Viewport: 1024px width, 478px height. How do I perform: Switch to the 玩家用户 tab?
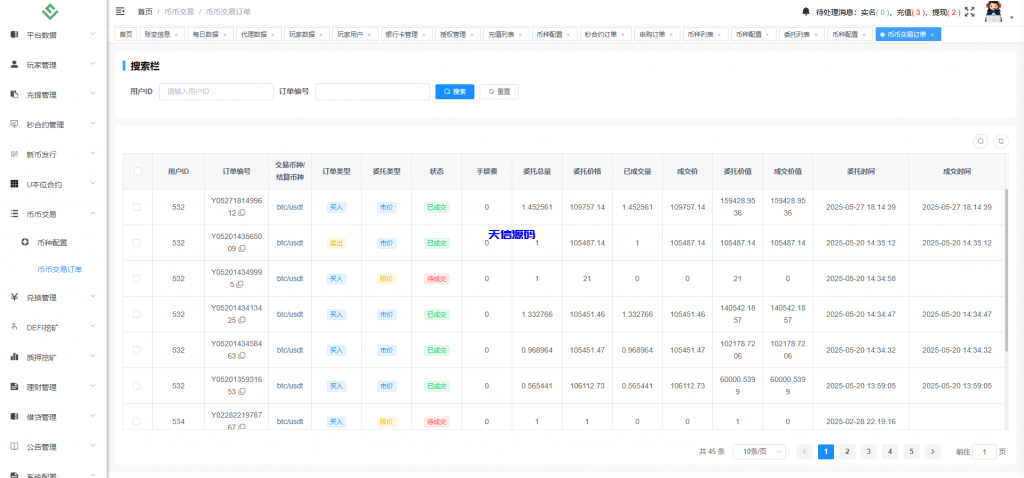click(357, 35)
